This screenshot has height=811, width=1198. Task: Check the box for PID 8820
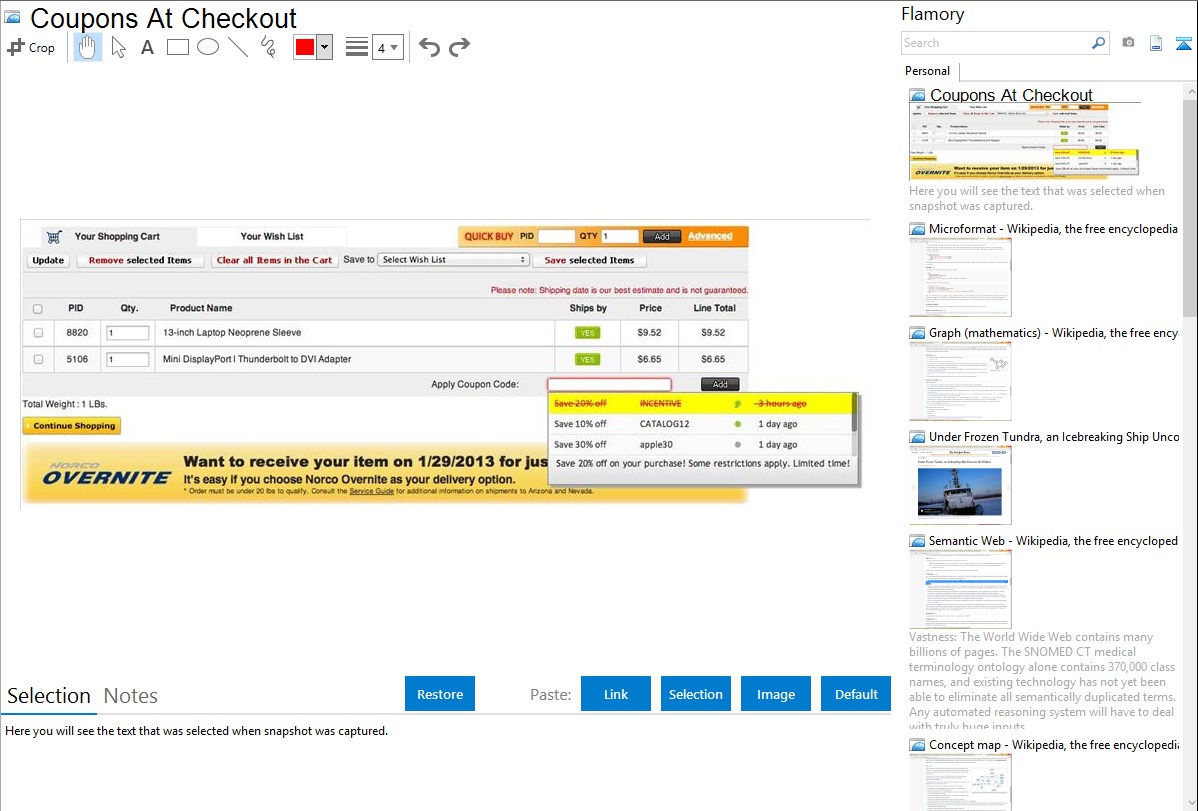coord(38,333)
